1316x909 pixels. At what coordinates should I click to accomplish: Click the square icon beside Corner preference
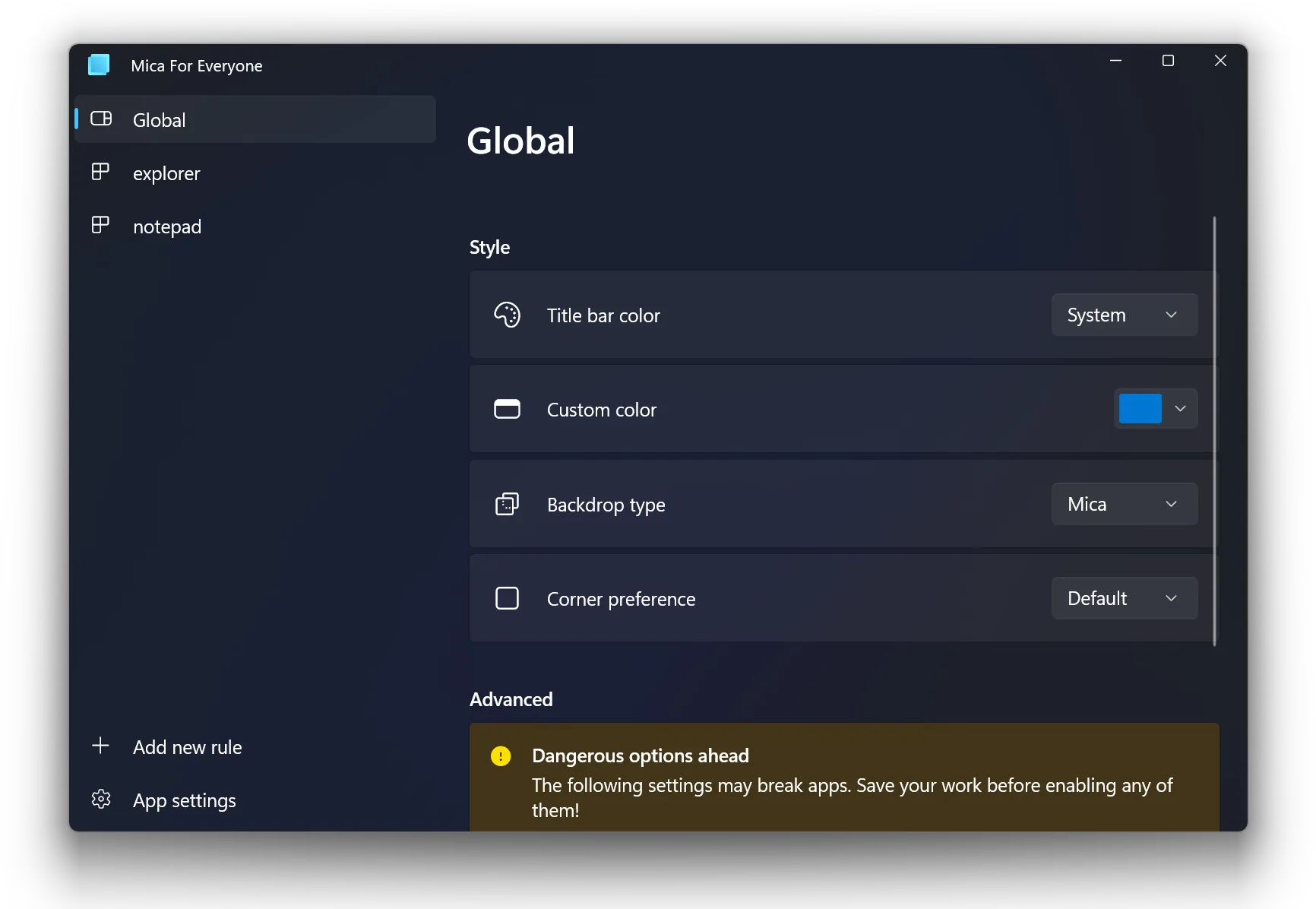[x=507, y=598]
